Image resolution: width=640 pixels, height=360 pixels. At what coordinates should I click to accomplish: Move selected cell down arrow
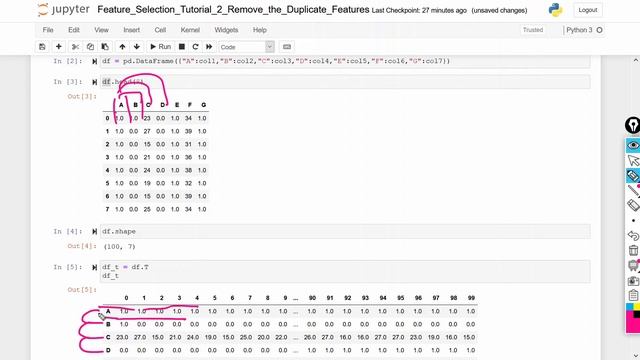click(x=137, y=47)
